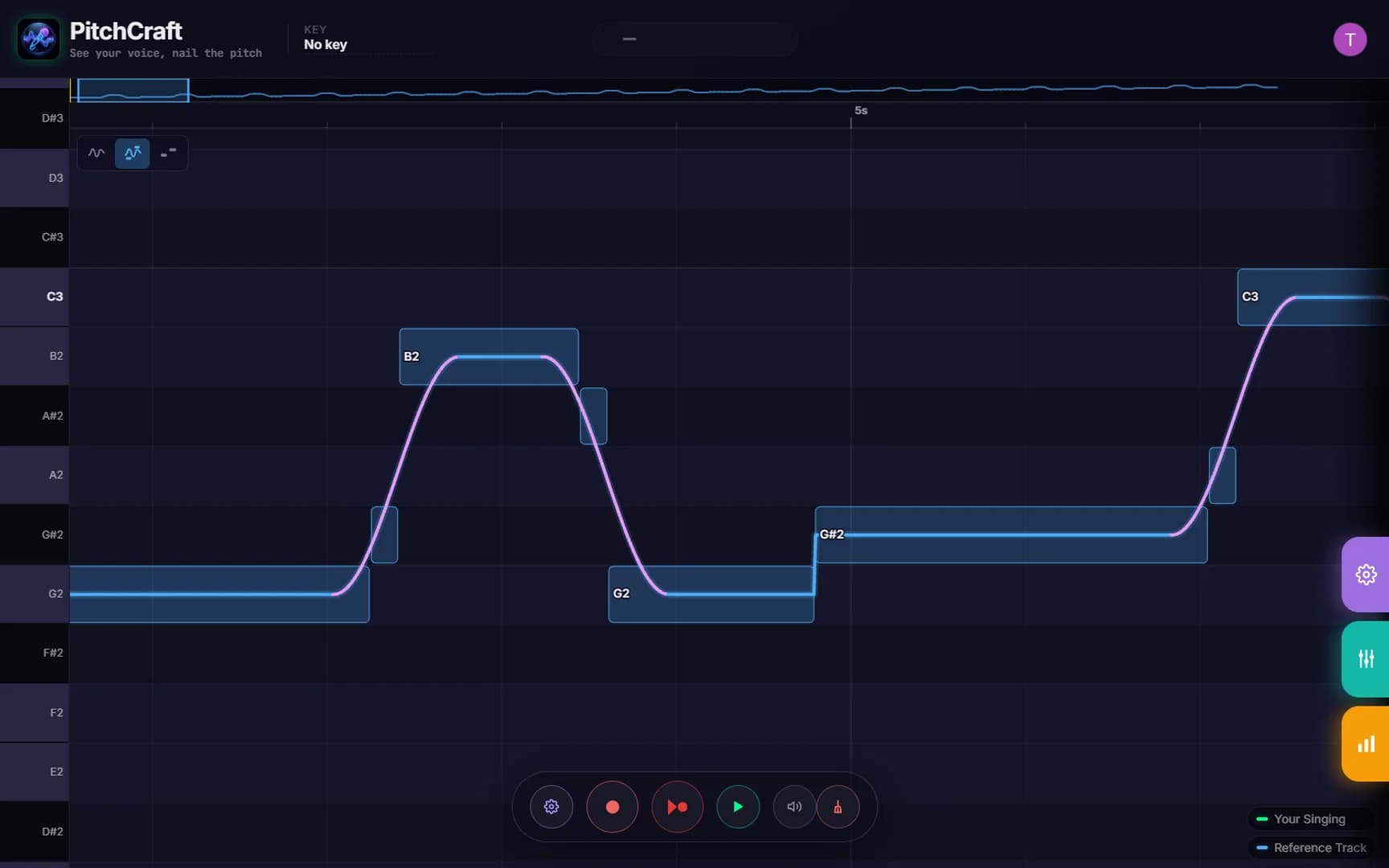Select the C3 note block
Screen dimensions: 1389x868
tap(1313, 297)
